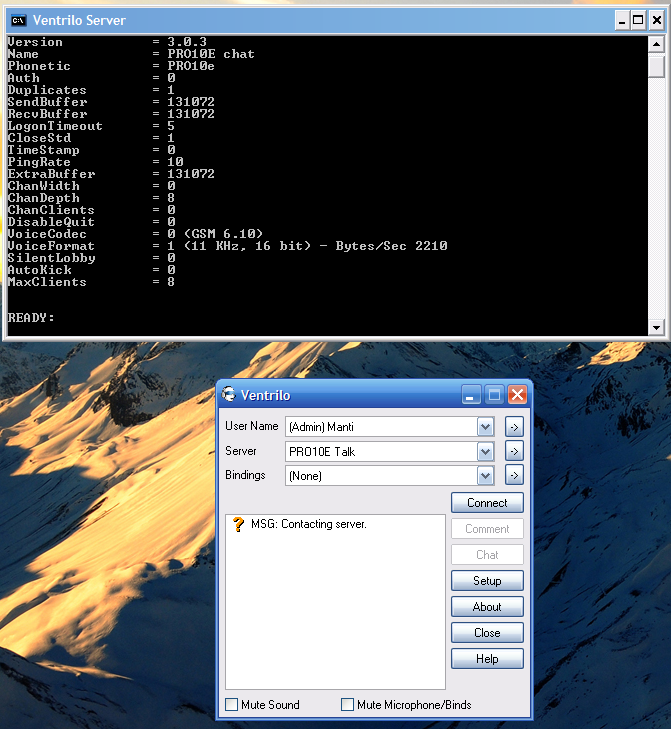Click the Ventrilo Server title bar text

79,20
